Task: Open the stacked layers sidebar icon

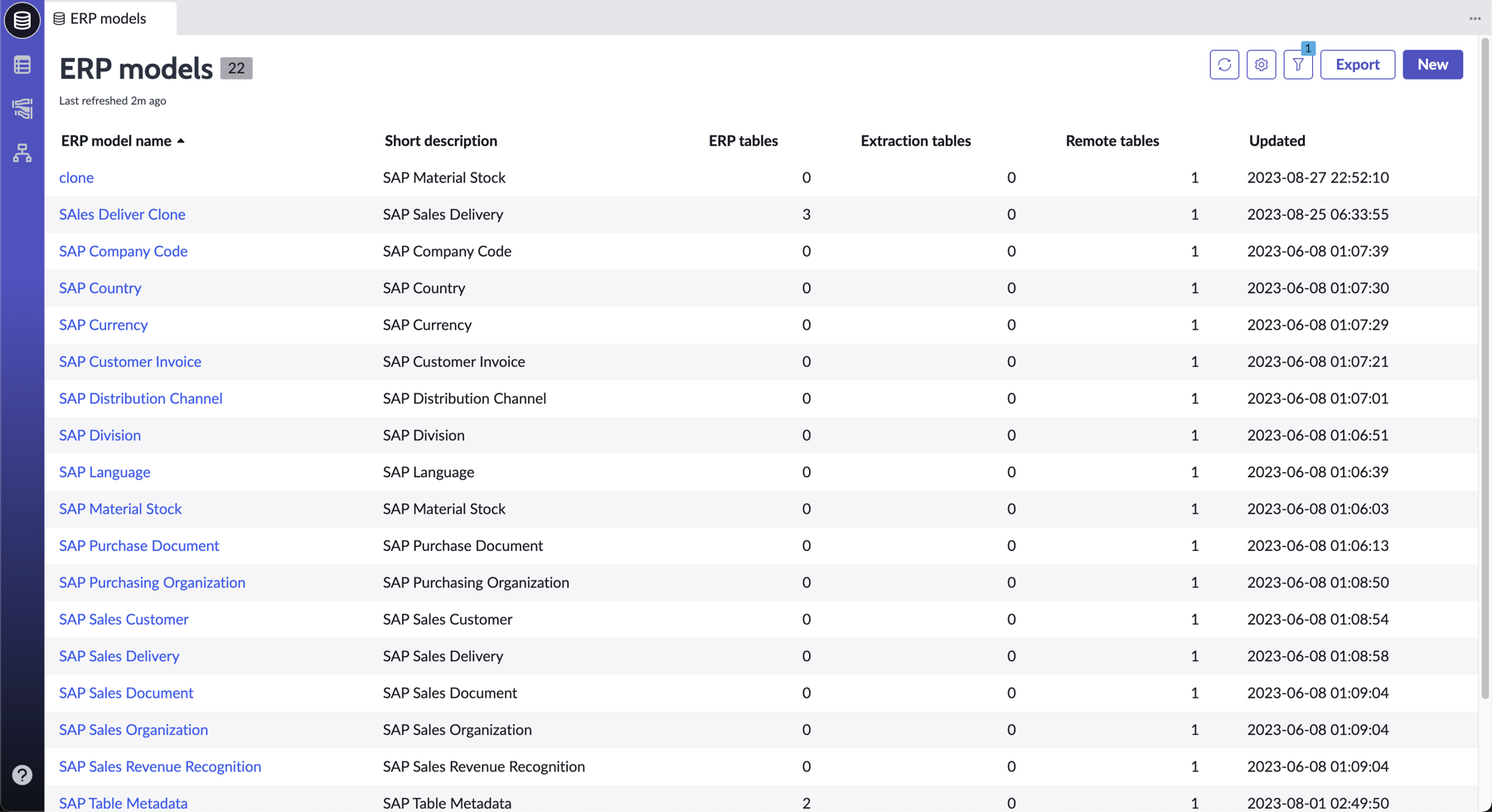Action: [22, 109]
